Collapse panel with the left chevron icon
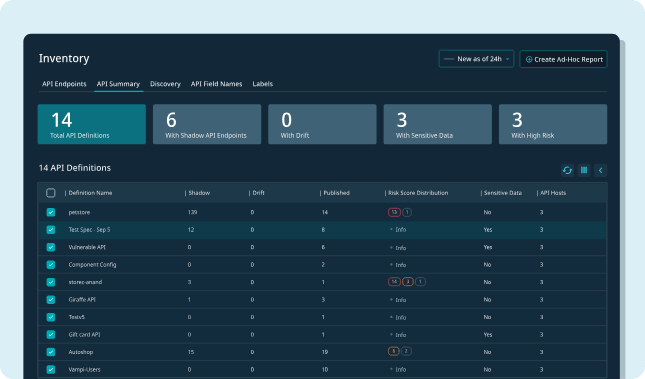This screenshot has width=645, height=379. coord(601,170)
